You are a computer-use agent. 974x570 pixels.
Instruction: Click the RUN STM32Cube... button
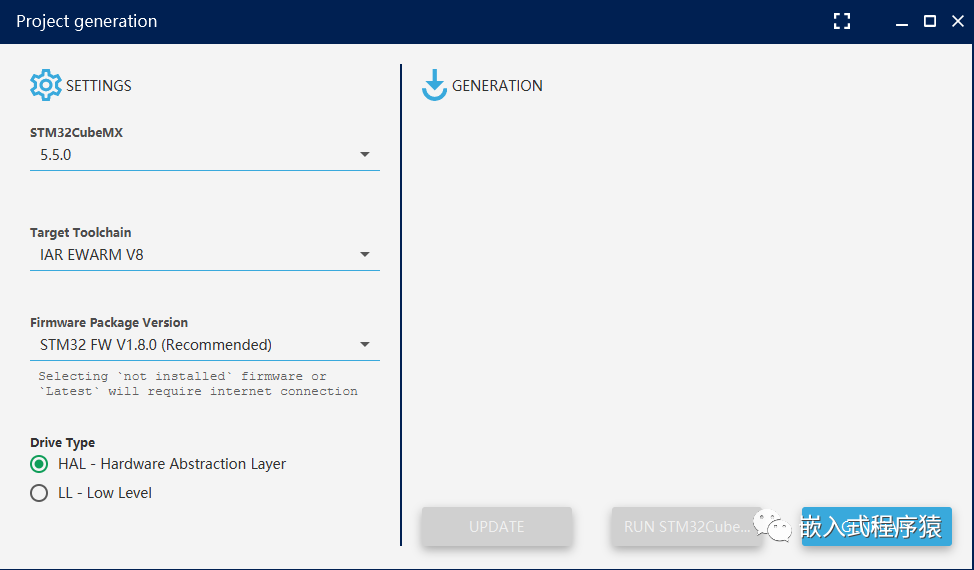pyautogui.click(x=687, y=527)
